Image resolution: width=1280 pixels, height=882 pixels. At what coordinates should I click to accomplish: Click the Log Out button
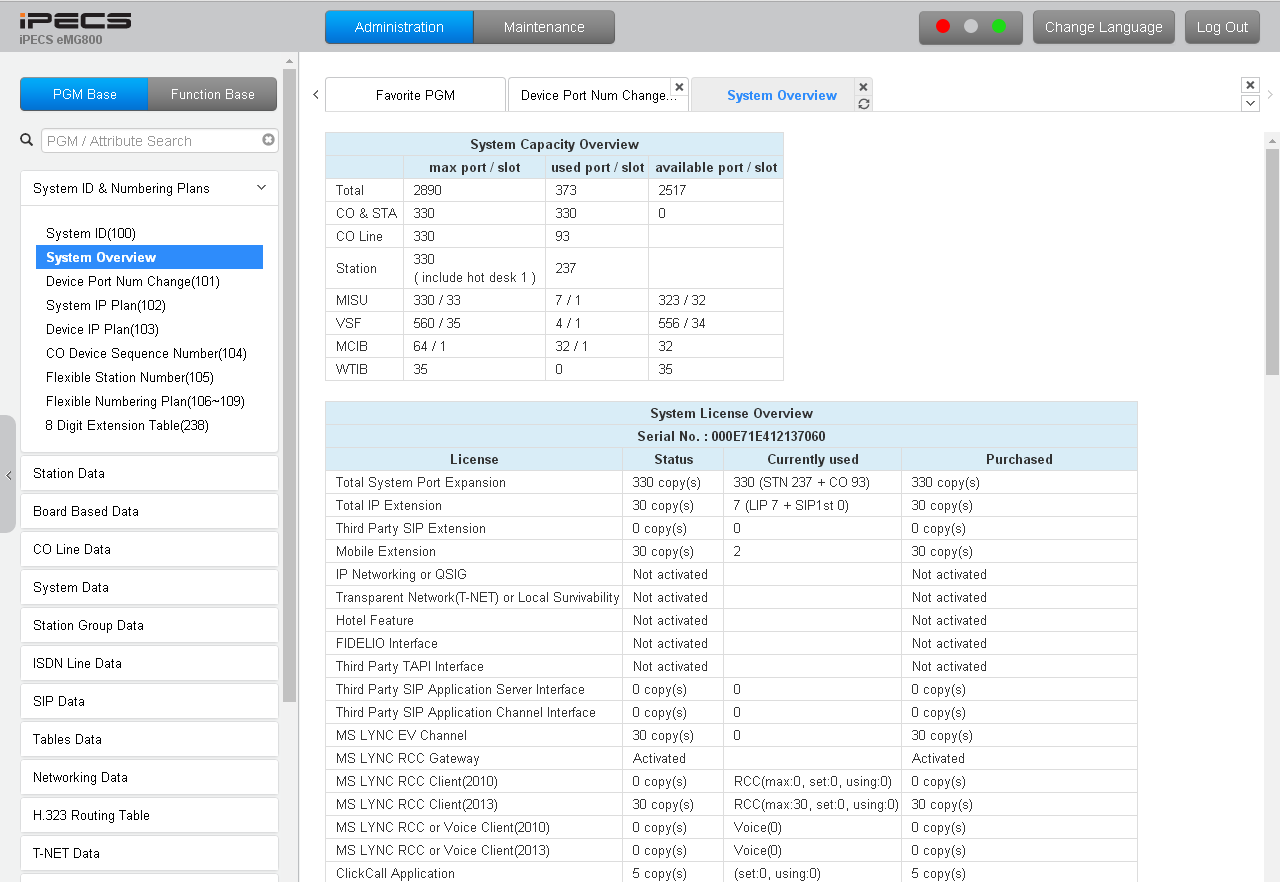1222,27
